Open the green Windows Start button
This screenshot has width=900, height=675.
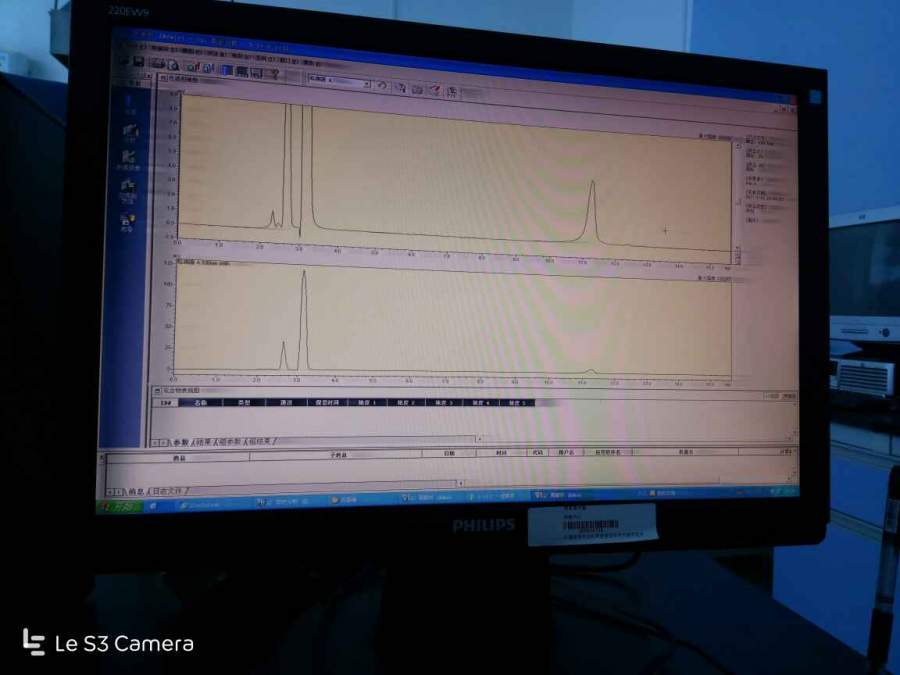(119, 507)
